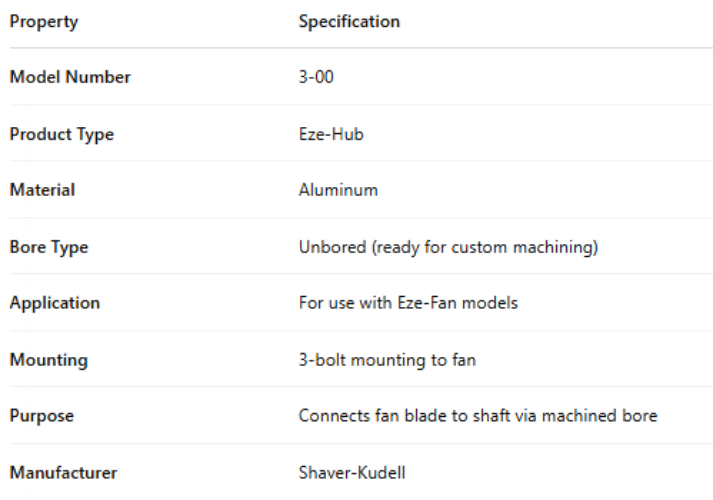The image size is (713, 500).
Task: Click the Shaver-Kudell manufacturer name
Action: (350, 473)
